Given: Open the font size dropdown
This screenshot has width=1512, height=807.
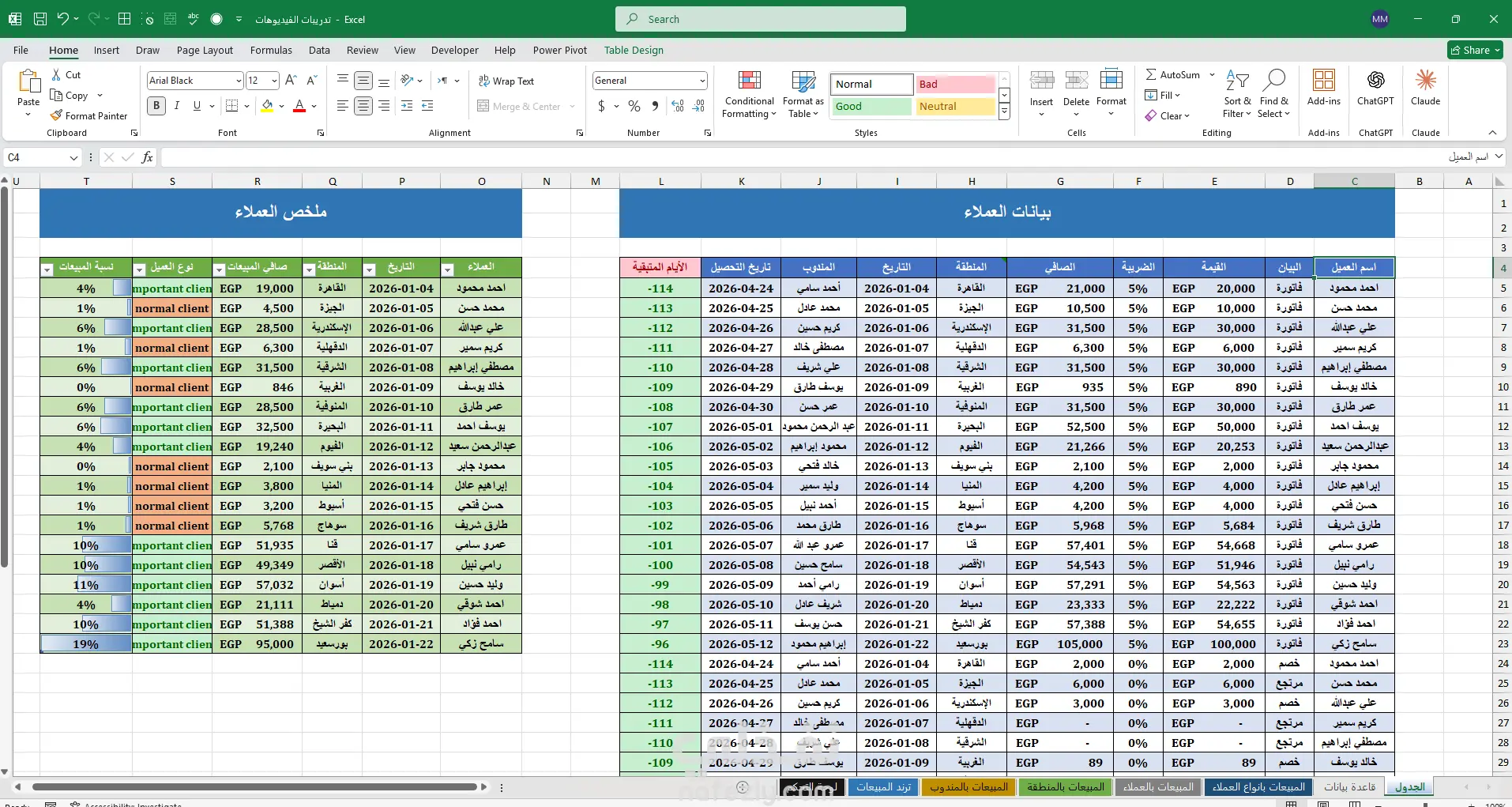Looking at the screenshot, I should point(274,81).
